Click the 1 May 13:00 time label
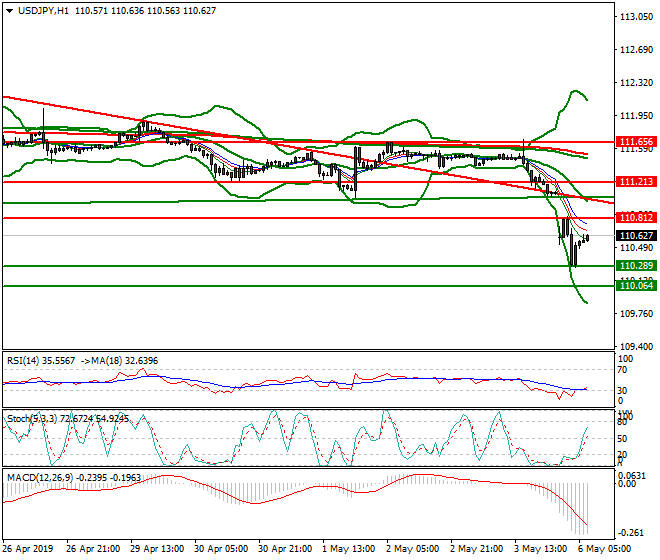 click(348, 549)
